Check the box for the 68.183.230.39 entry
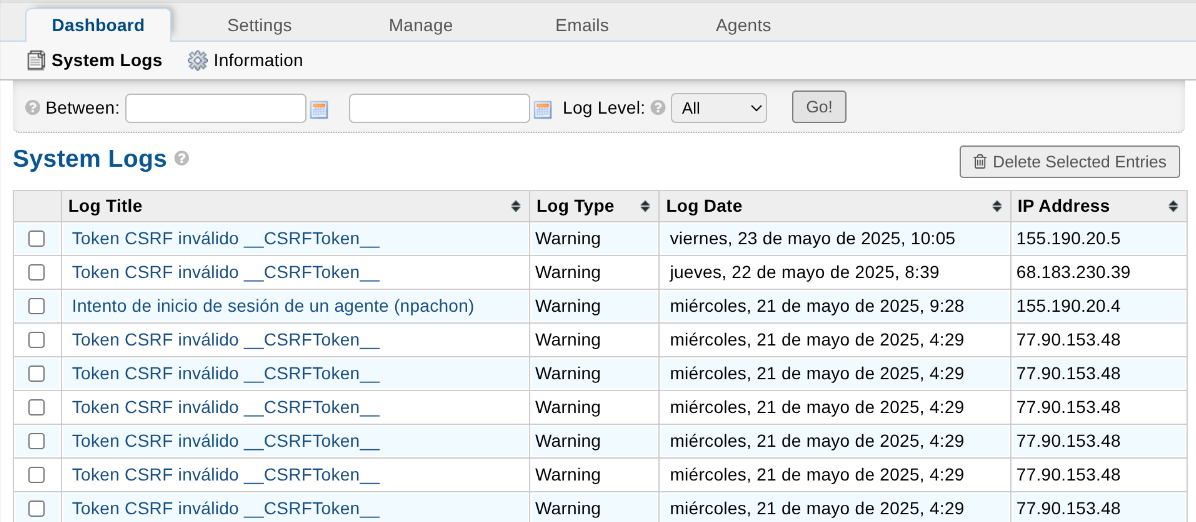The image size is (1196, 522). (37, 272)
